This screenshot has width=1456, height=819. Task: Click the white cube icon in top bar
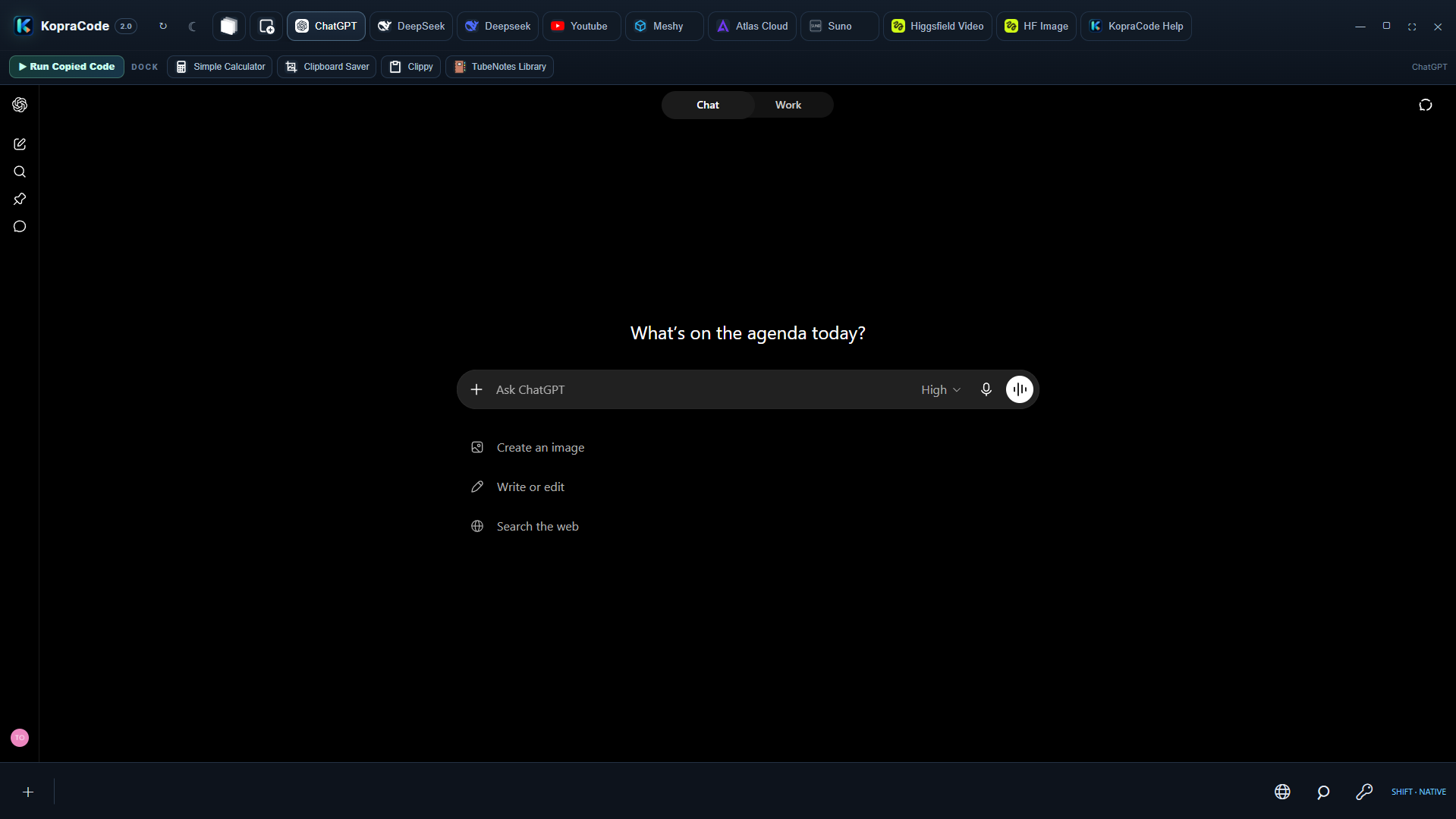(229, 26)
